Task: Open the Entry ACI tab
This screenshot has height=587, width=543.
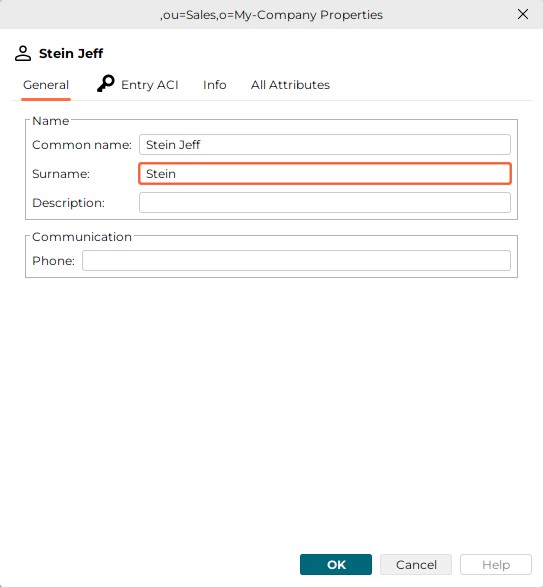Action: tap(137, 84)
